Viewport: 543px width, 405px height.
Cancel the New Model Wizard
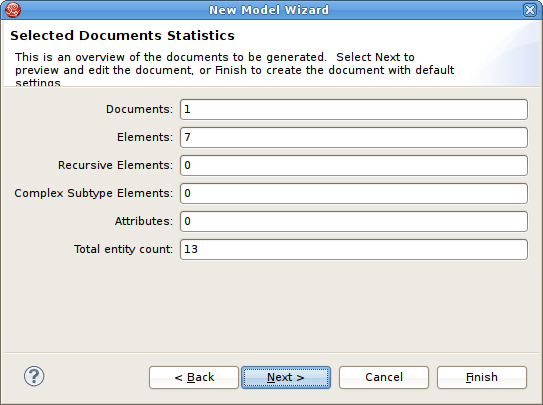tap(384, 377)
